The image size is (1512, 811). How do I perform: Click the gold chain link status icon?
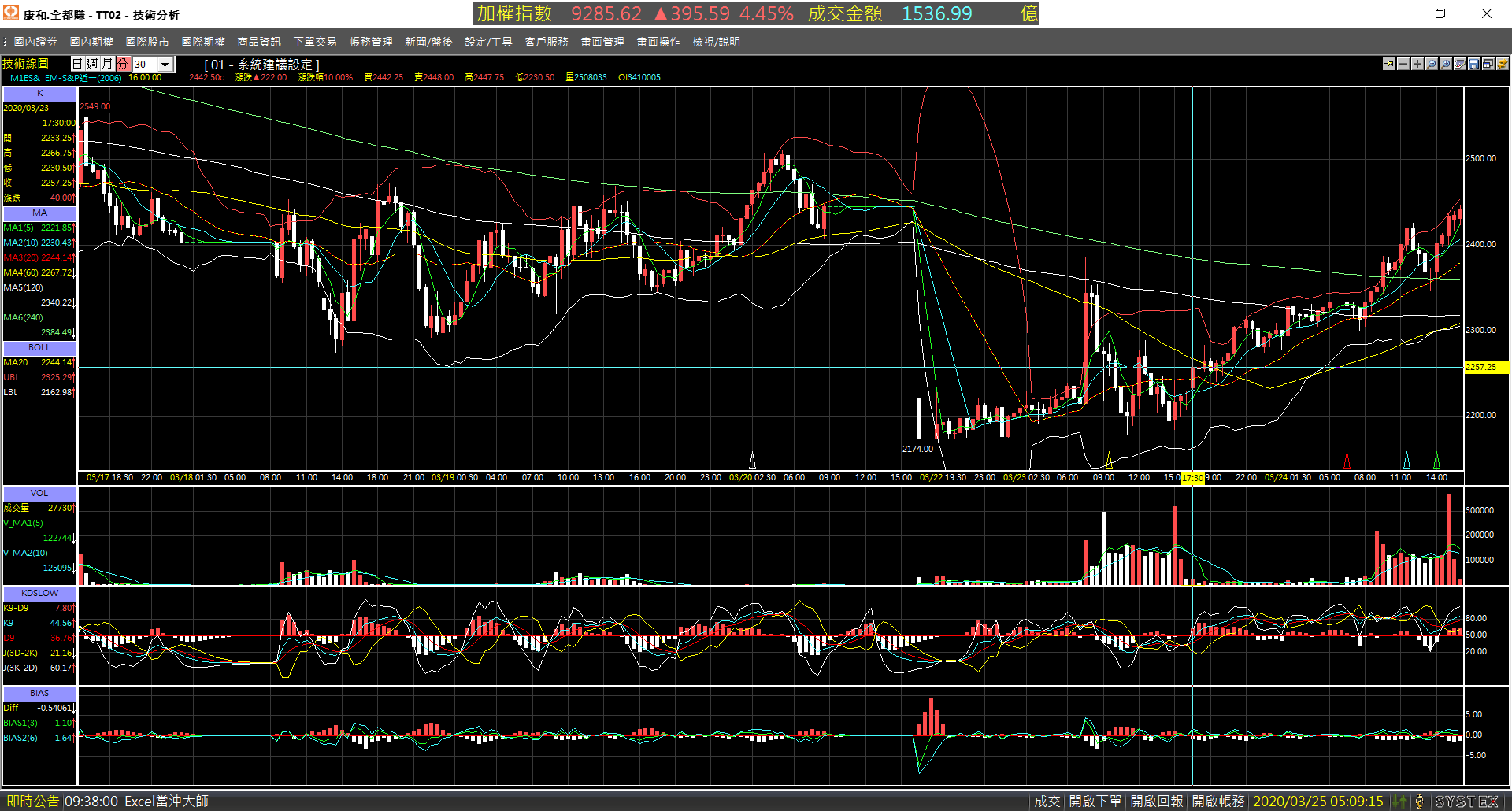pos(1419,802)
